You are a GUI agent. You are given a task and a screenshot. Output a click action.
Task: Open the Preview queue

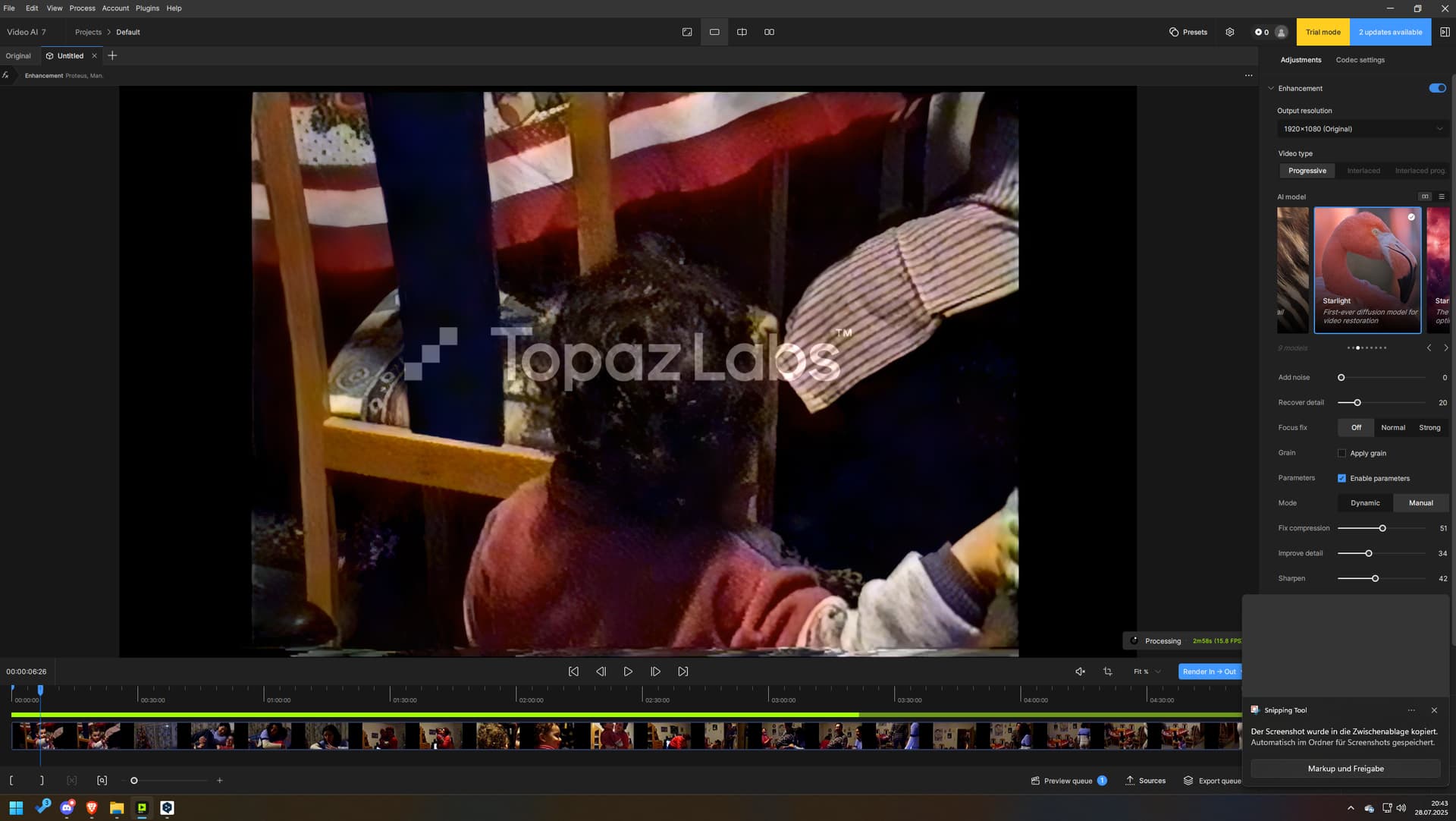(1068, 780)
